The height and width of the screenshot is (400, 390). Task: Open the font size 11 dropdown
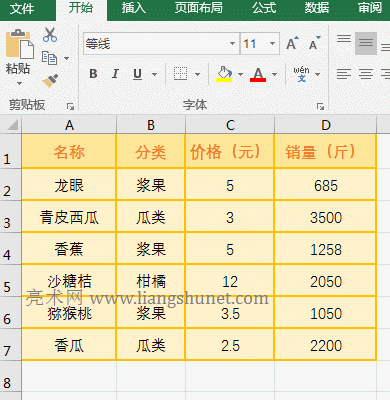[x=272, y=44]
